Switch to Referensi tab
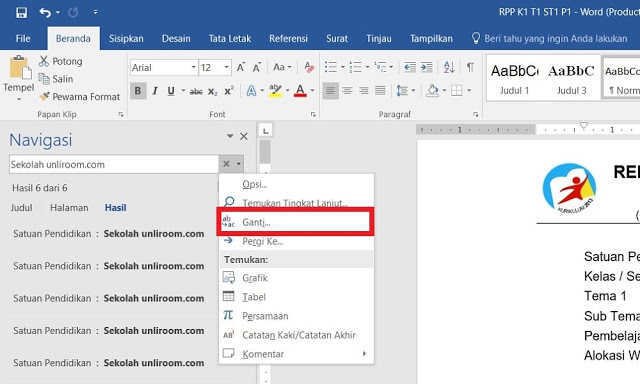This screenshot has height=384, width=640. (x=288, y=39)
